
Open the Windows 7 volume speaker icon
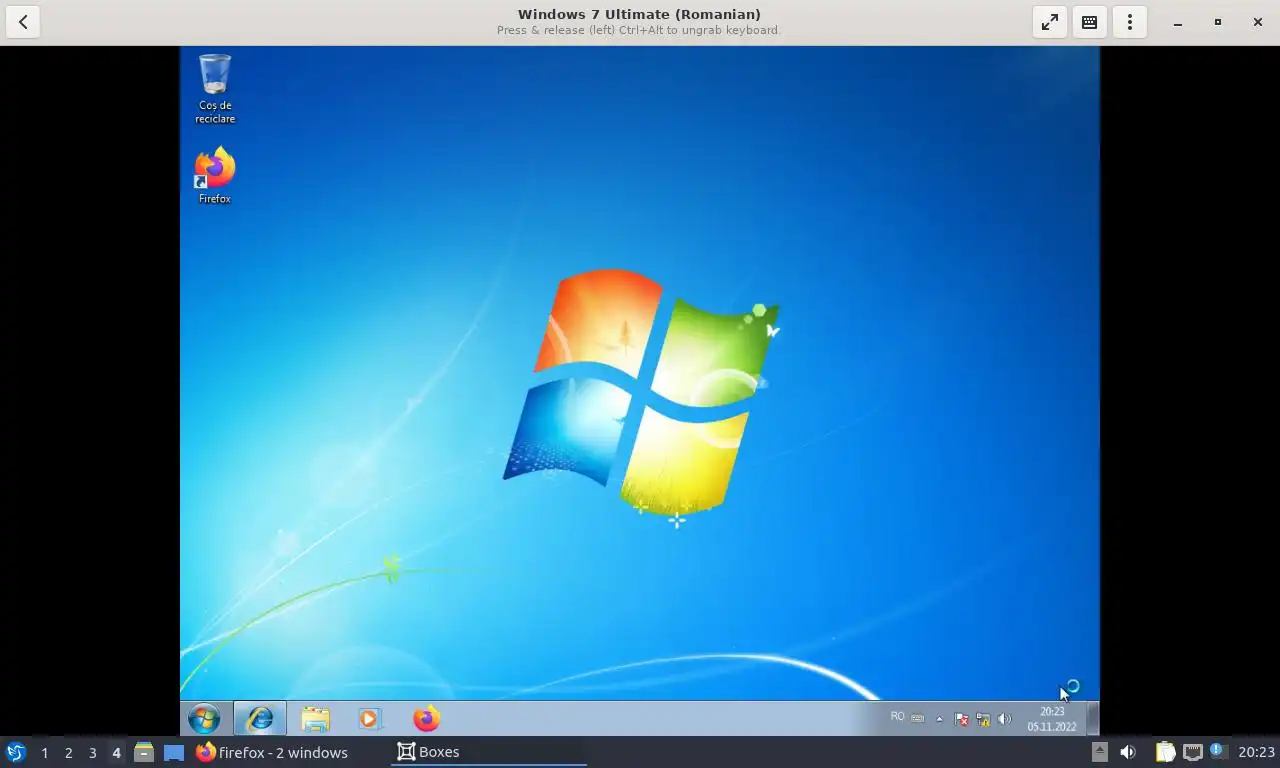(x=1004, y=719)
